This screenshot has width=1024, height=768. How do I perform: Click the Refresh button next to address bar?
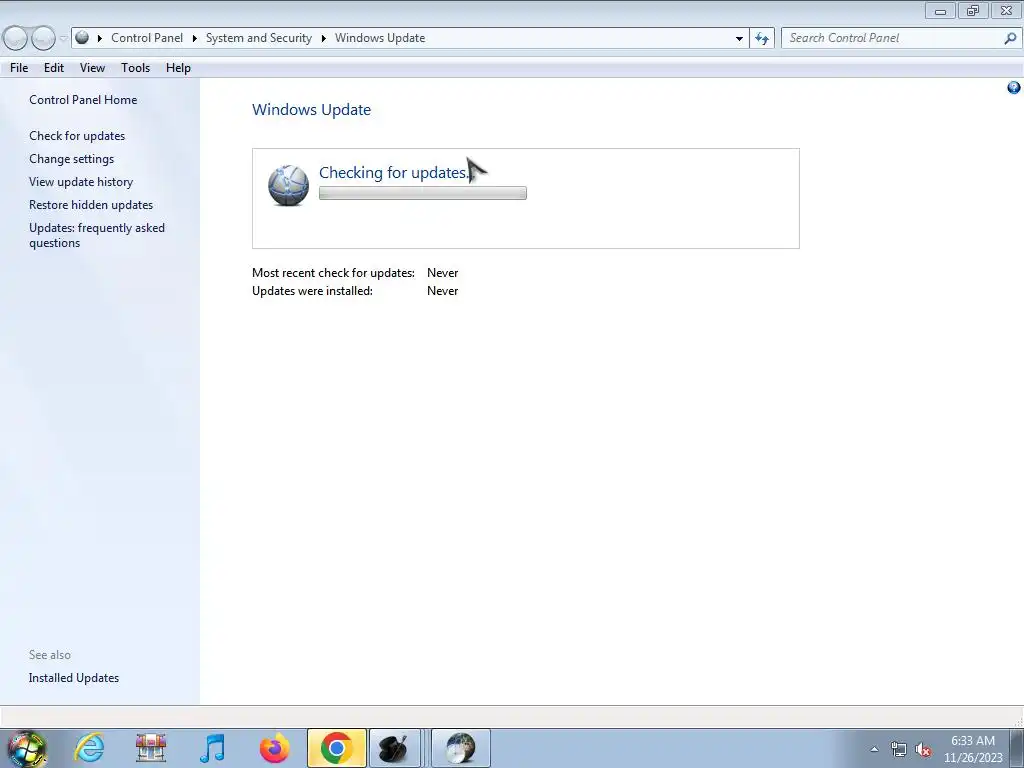click(x=761, y=39)
